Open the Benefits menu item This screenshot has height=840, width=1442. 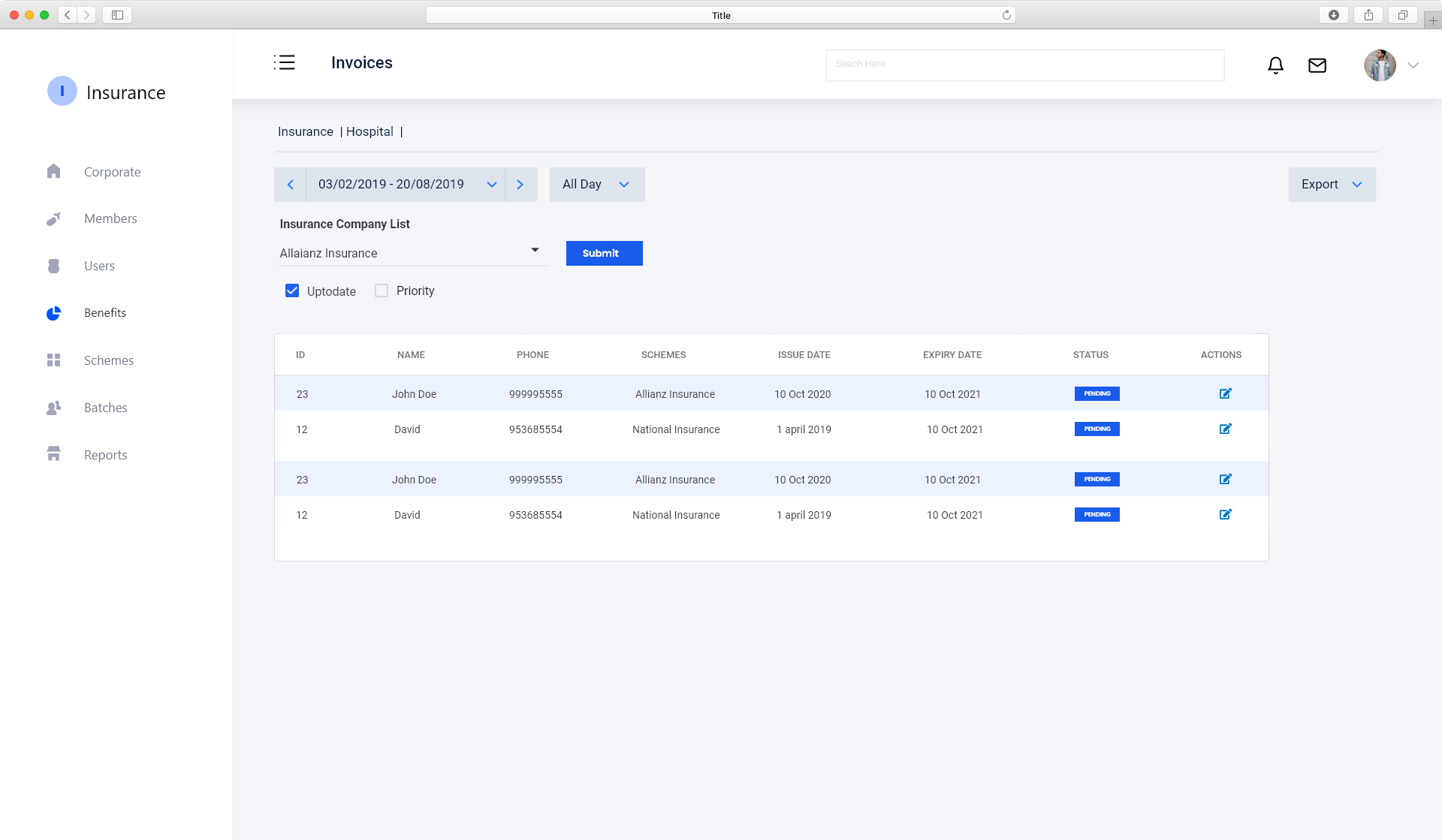point(105,313)
